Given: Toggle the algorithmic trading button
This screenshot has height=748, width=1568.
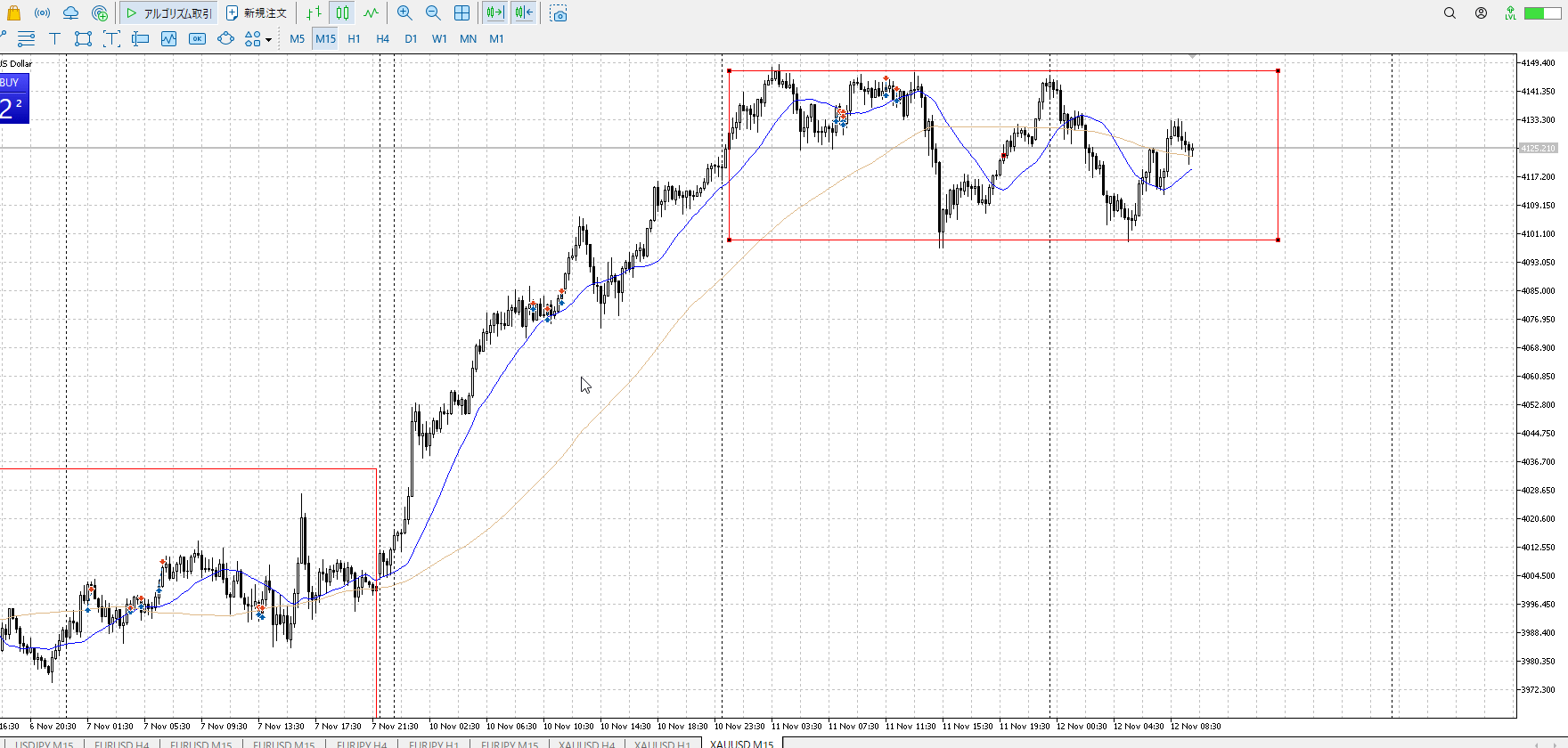Looking at the screenshot, I should tap(169, 13).
